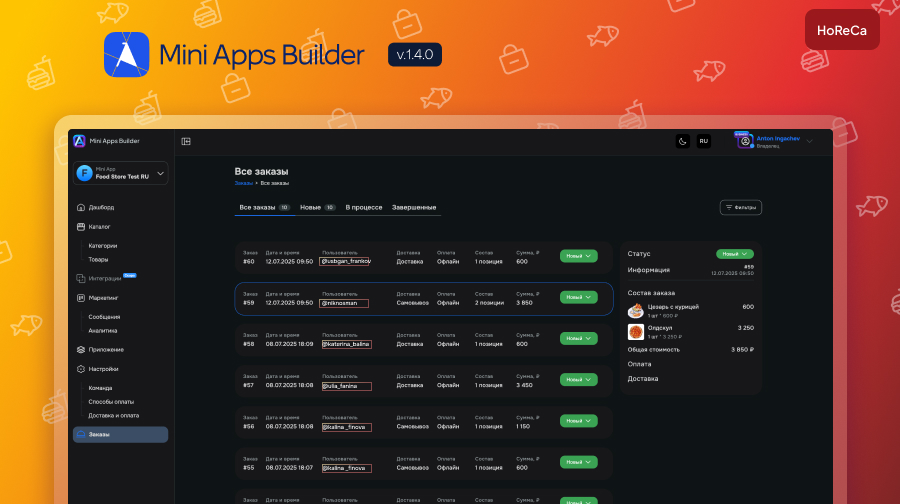Open Настройки in the sidebar
The width and height of the screenshot is (900, 504).
pyautogui.click(x=103, y=369)
